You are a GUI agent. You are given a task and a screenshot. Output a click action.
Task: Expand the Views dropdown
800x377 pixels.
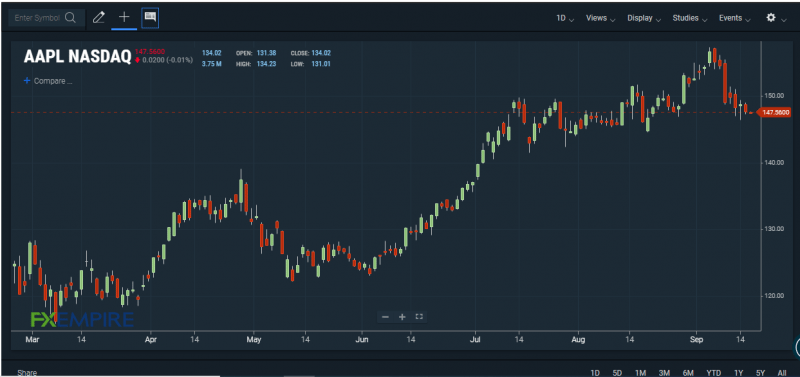coord(601,18)
